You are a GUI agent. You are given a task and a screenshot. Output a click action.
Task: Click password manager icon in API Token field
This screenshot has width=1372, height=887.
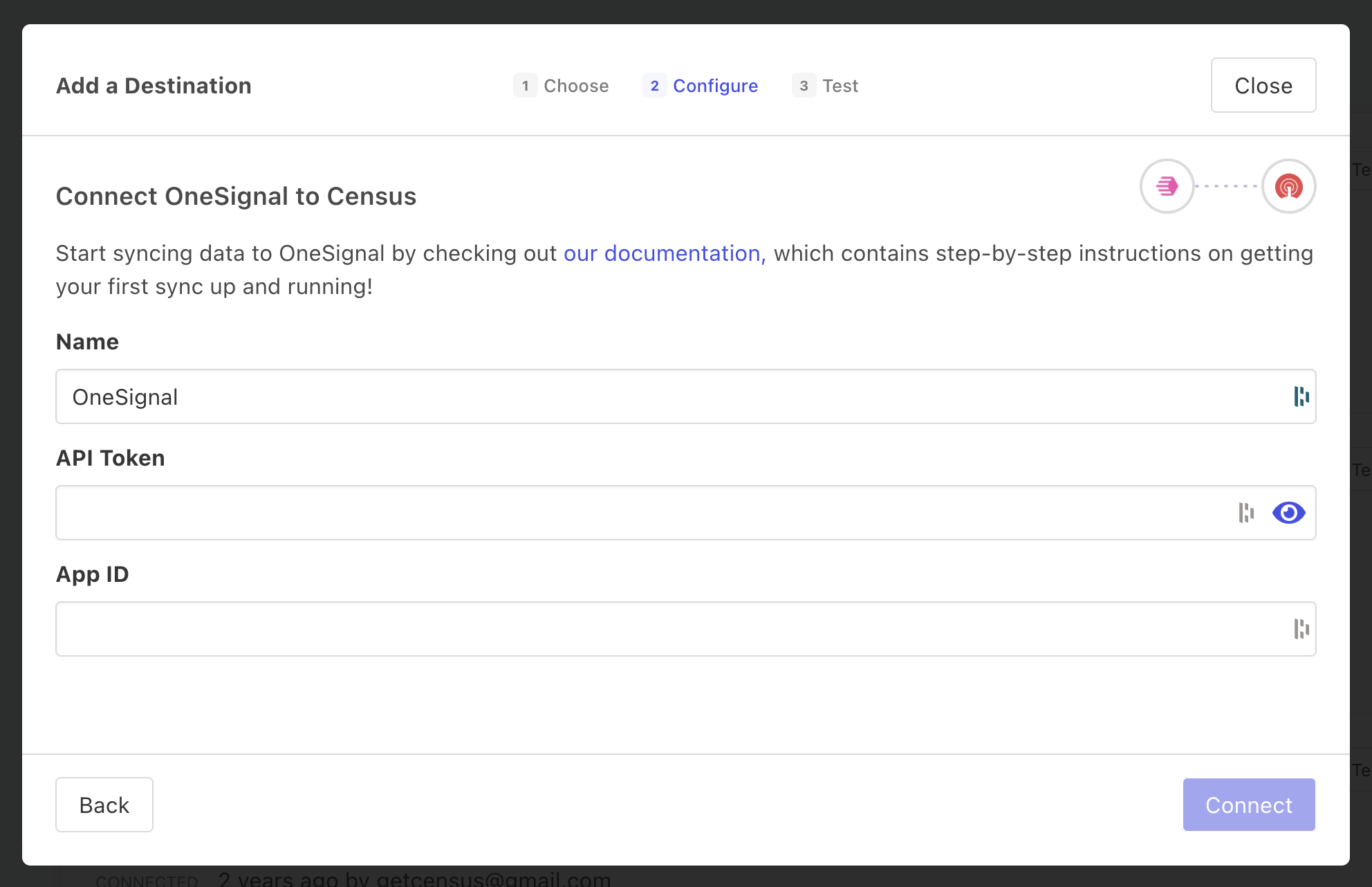click(1246, 513)
